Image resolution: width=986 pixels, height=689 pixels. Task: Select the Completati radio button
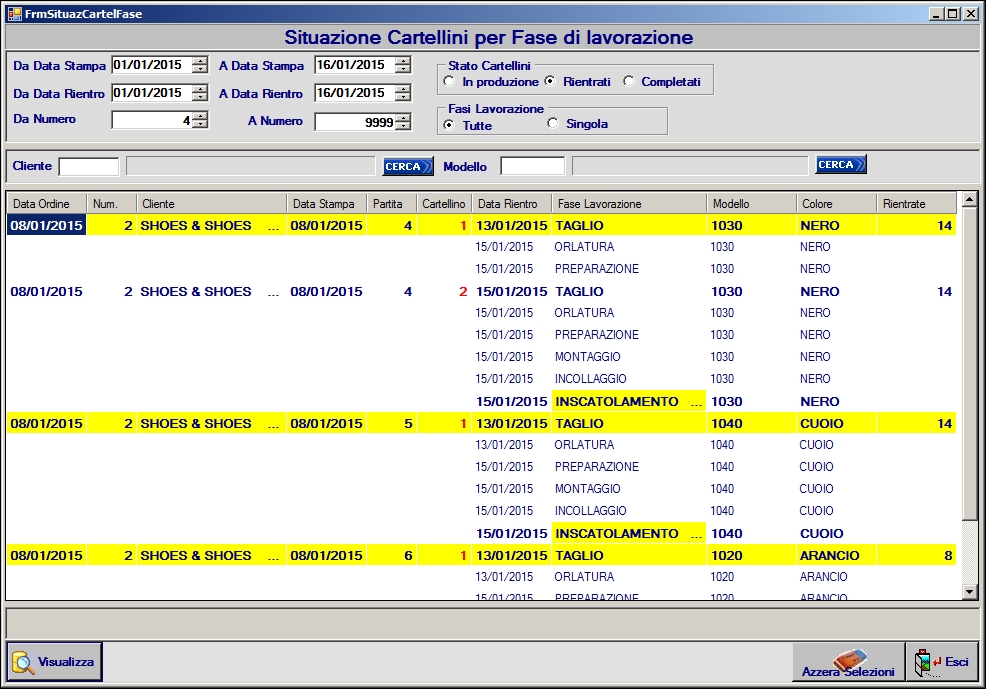629,82
